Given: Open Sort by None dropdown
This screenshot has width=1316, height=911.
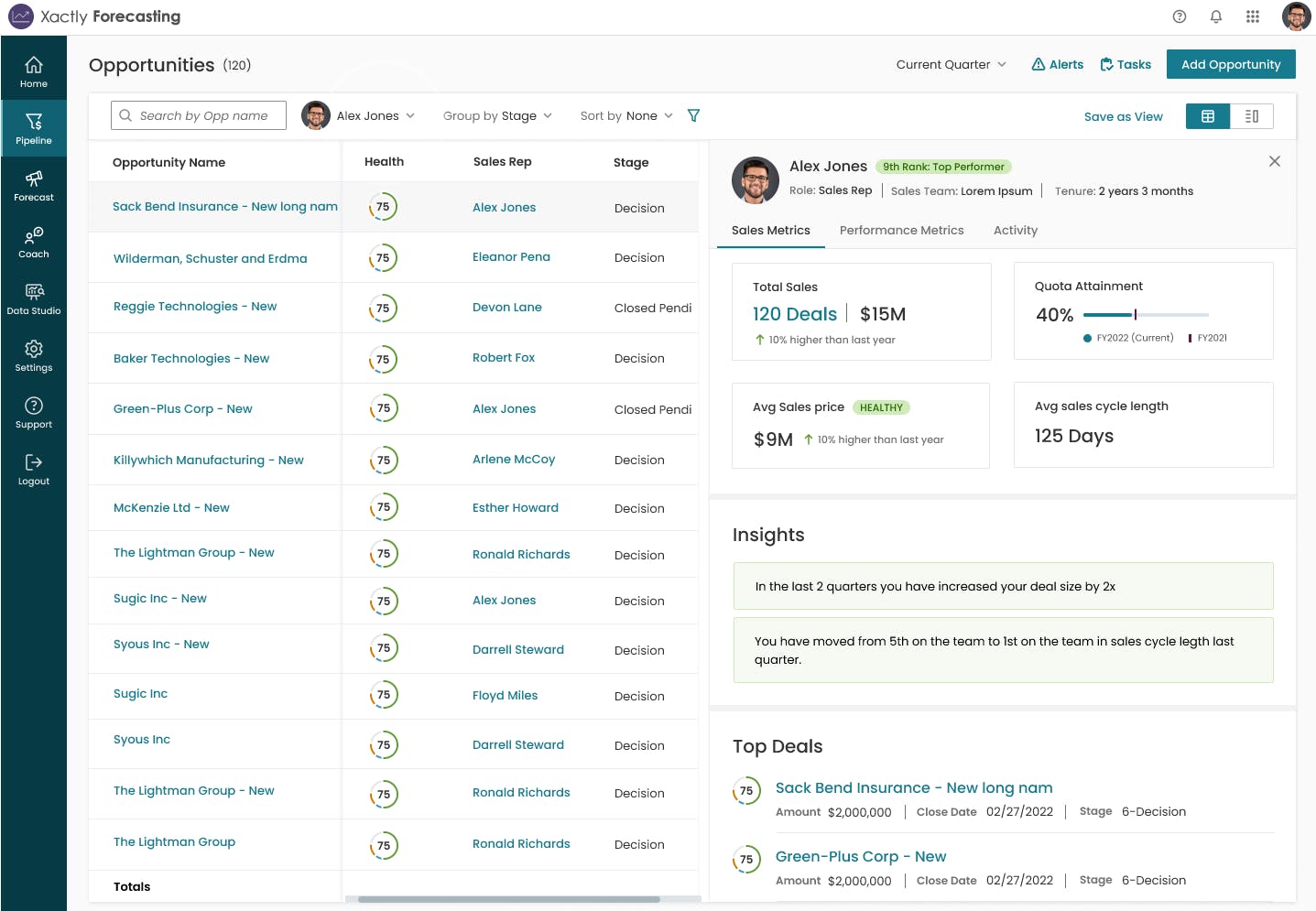Looking at the screenshot, I should click(x=626, y=115).
